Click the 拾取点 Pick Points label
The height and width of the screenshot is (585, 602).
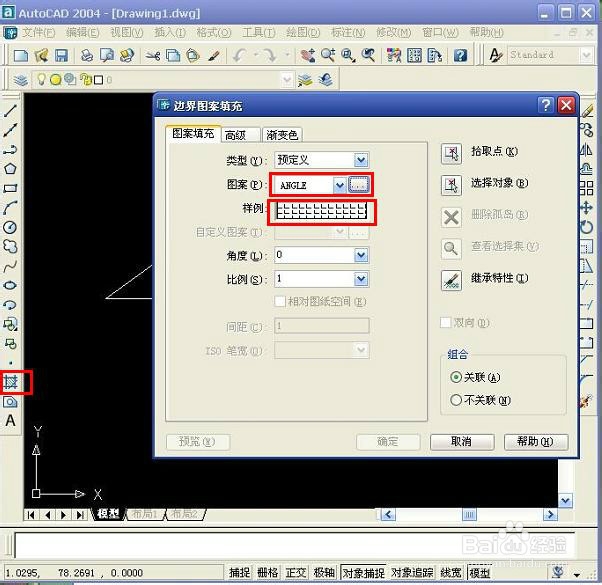point(494,151)
